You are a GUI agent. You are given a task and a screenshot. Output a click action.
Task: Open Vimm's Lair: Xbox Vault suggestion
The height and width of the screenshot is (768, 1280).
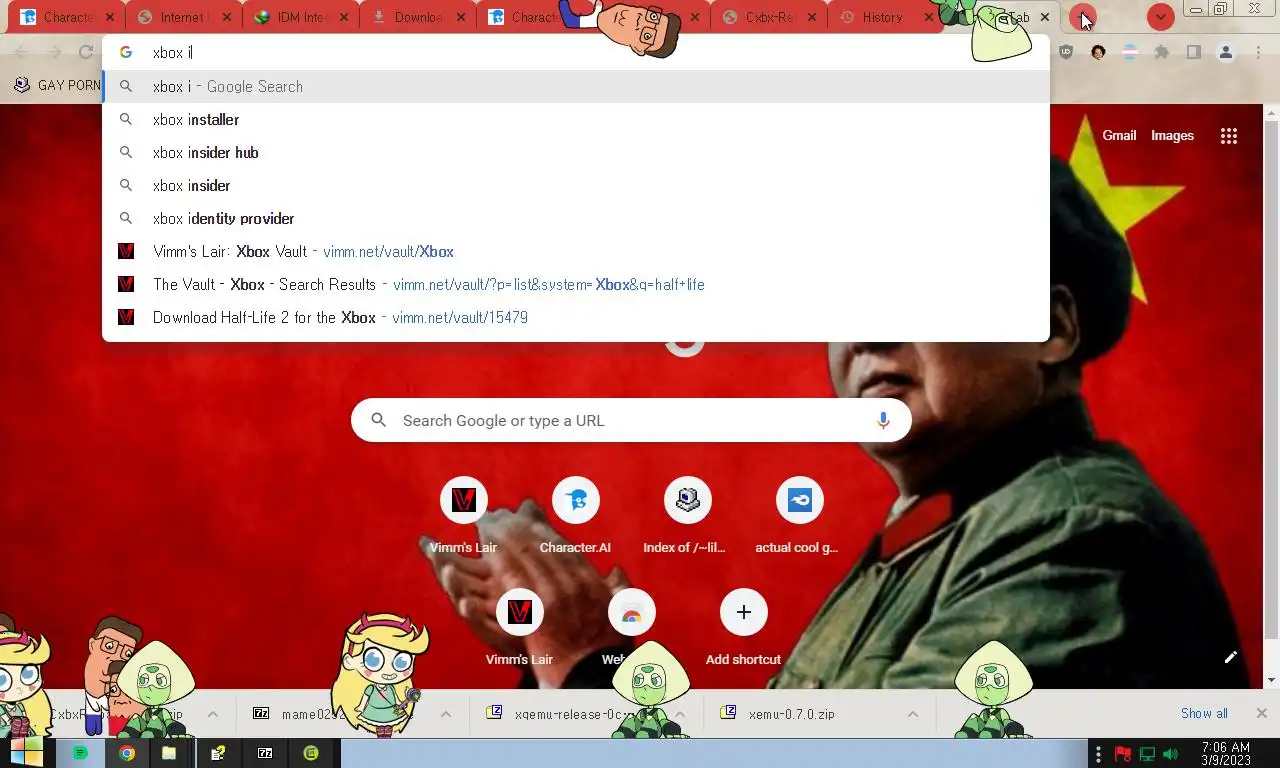pos(576,251)
